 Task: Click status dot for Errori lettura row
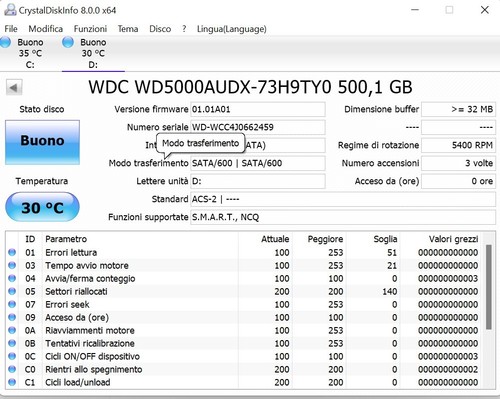(x=12, y=252)
